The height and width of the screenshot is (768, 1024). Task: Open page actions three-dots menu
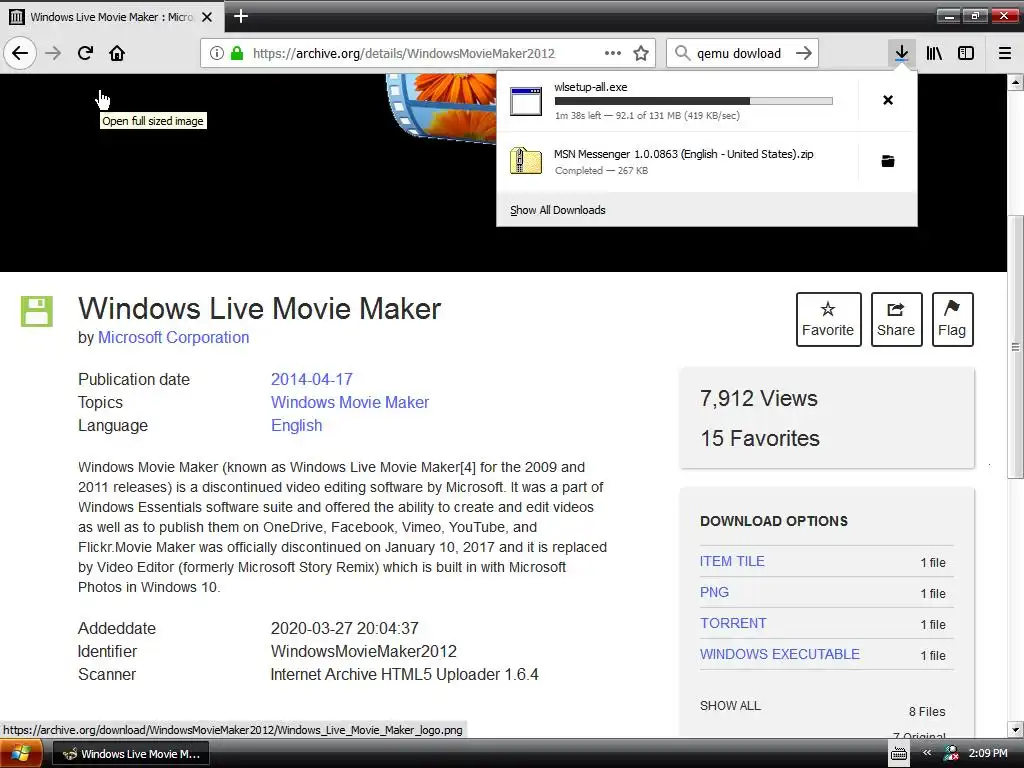(613, 53)
